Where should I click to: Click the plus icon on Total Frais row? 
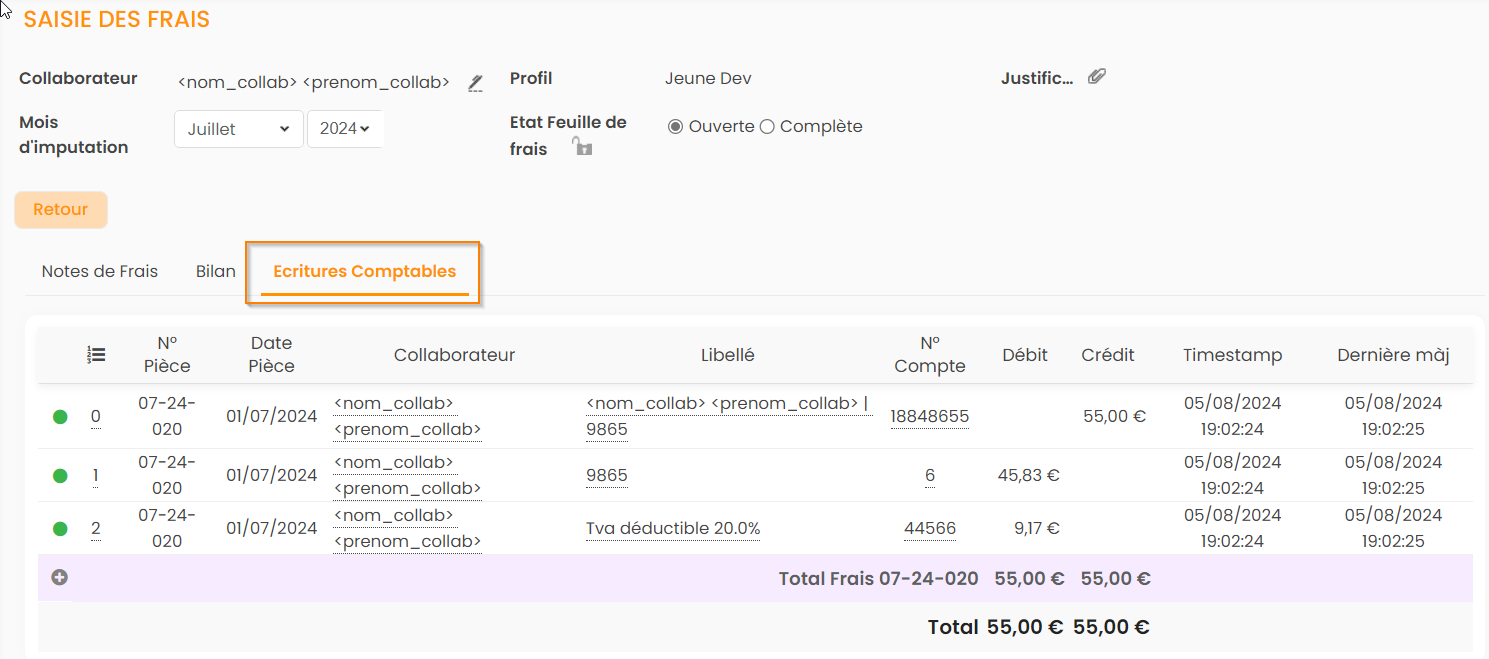click(x=60, y=577)
